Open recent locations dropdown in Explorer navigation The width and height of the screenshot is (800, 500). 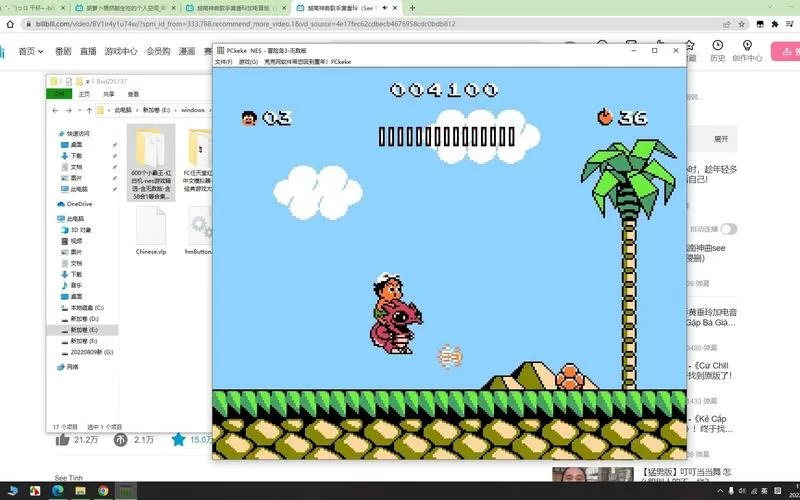coord(79,110)
